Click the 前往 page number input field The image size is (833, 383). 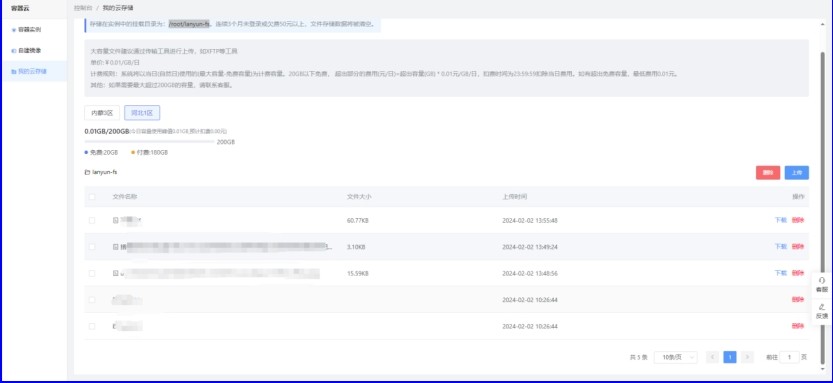pyautogui.click(x=789, y=358)
